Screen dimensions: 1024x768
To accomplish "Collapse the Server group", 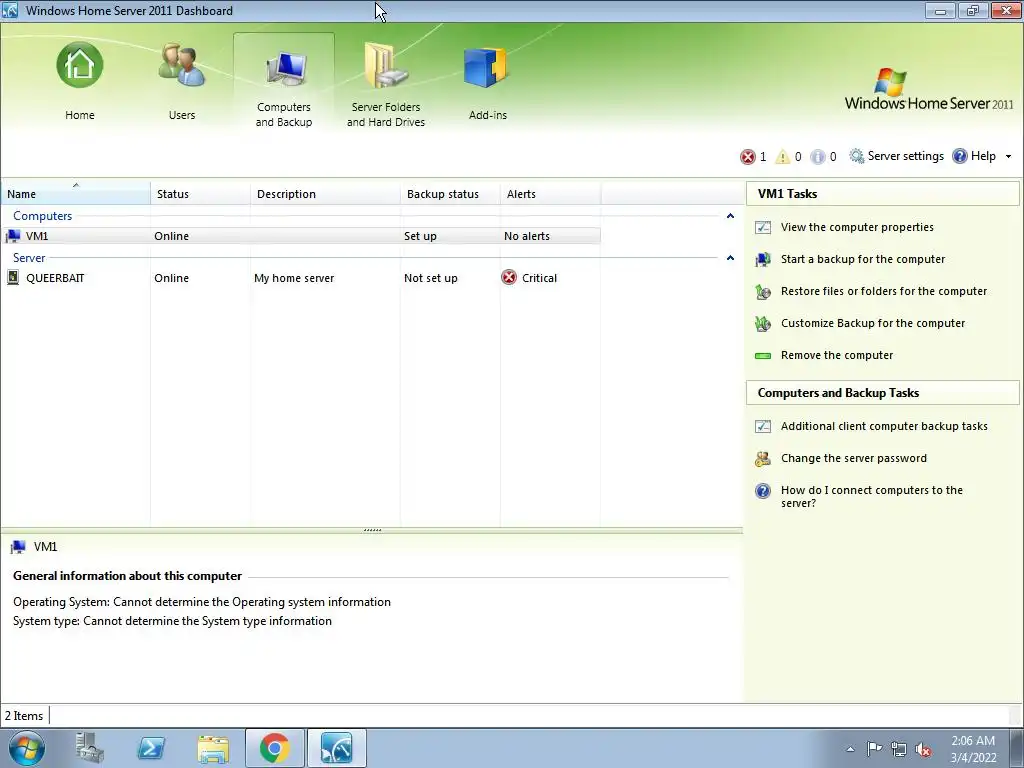I will pyautogui.click(x=730, y=257).
